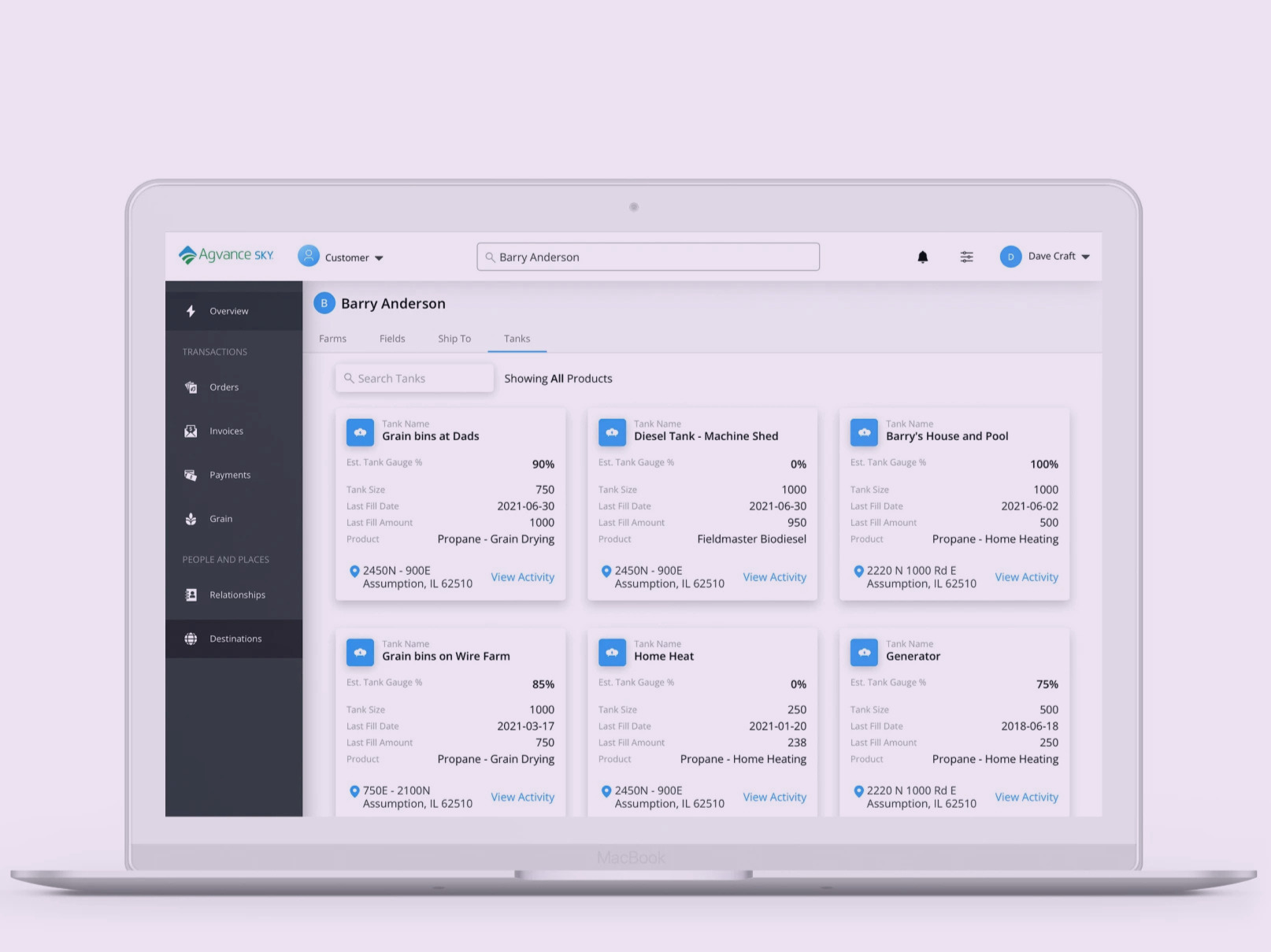View Activity for Home Heat tank
Screen dimensions: 1271x952
(775, 797)
